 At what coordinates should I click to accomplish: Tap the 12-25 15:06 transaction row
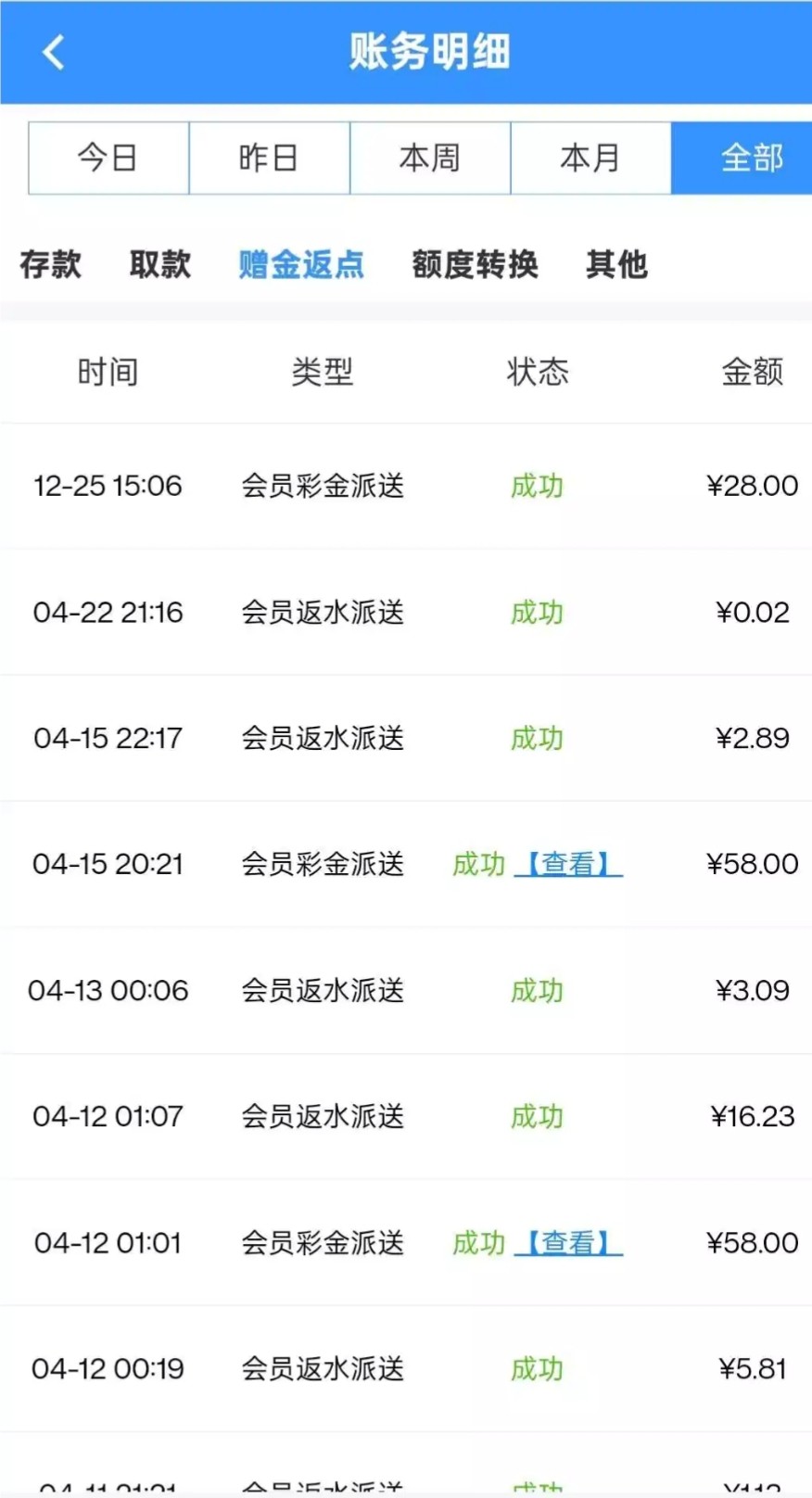406,486
